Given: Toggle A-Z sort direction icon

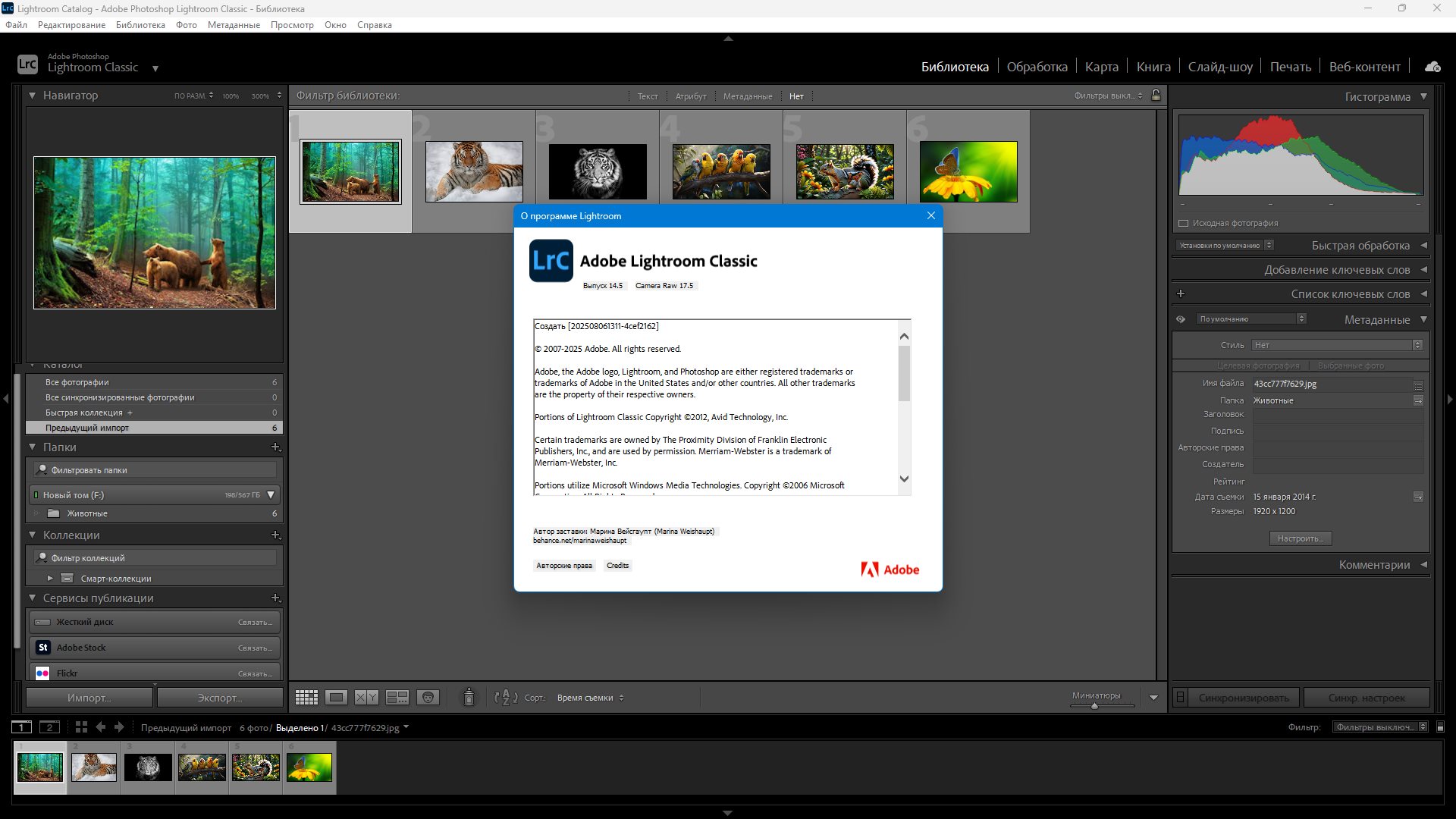Looking at the screenshot, I should pos(505,698).
